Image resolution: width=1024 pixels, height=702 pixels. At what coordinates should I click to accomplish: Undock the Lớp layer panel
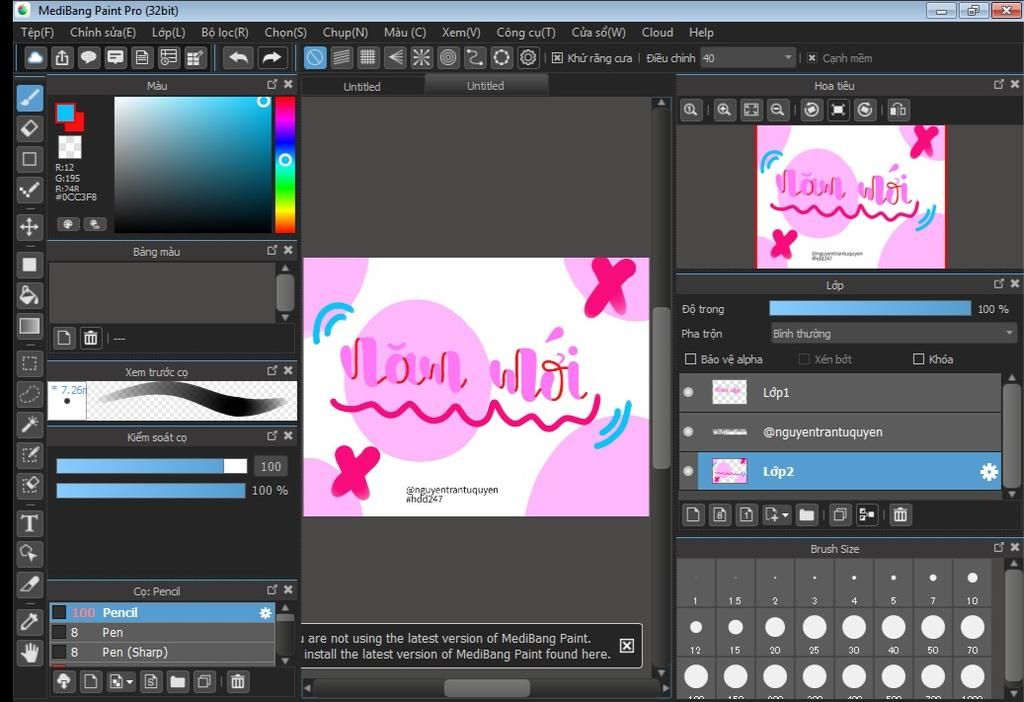pos(999,283)
